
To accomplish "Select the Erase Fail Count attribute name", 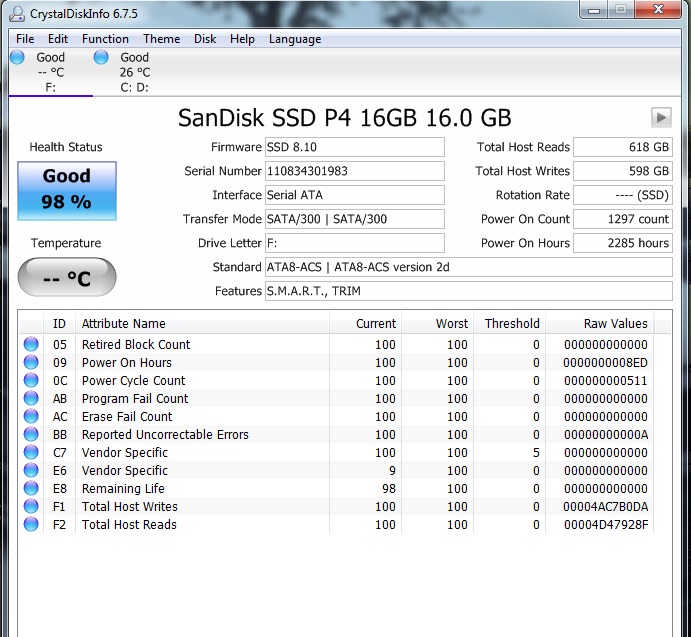I will coord(127,417).
